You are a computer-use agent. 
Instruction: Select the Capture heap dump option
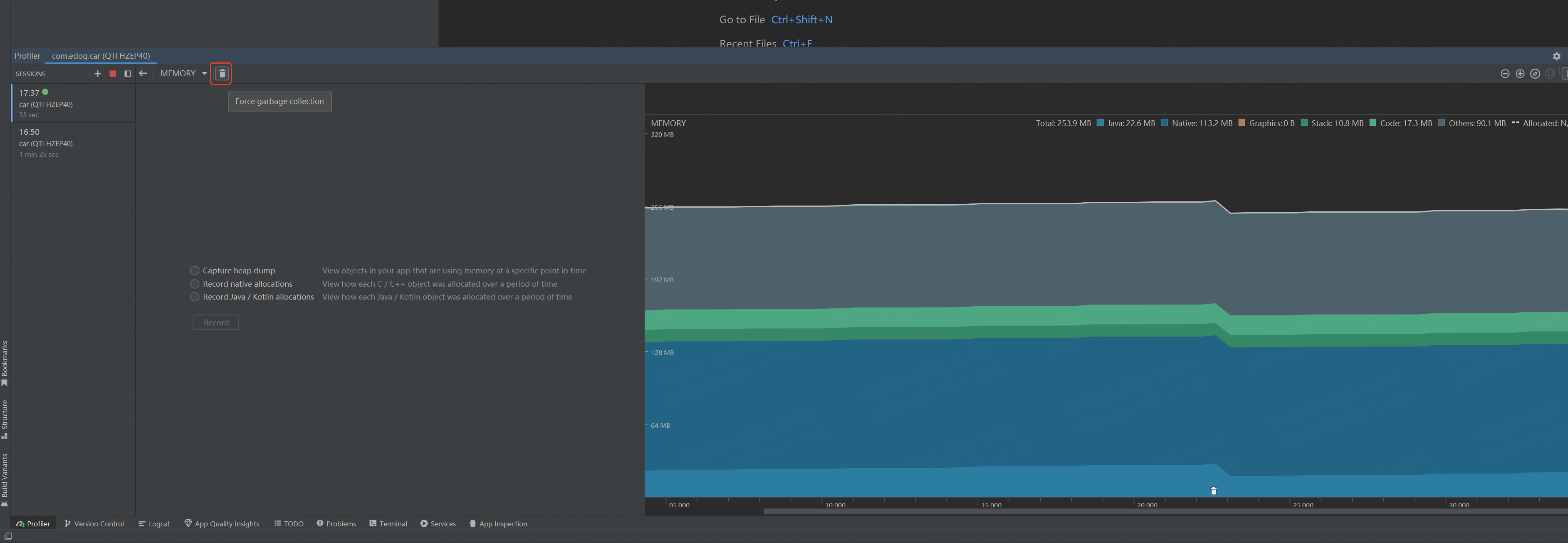[x=195, y=270]
